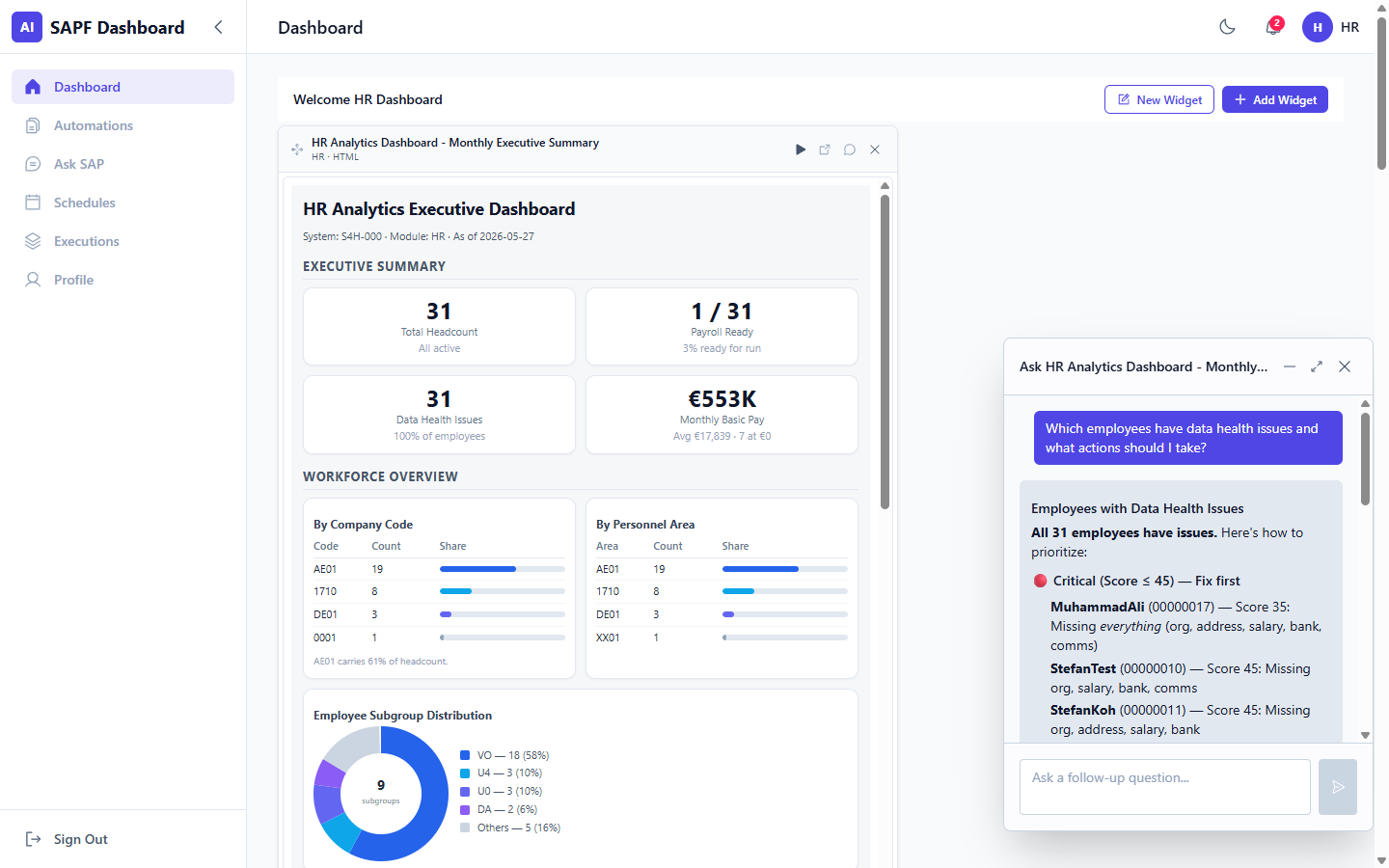
Task: Open Automations in the sidebar
Action: coord(123,125)
